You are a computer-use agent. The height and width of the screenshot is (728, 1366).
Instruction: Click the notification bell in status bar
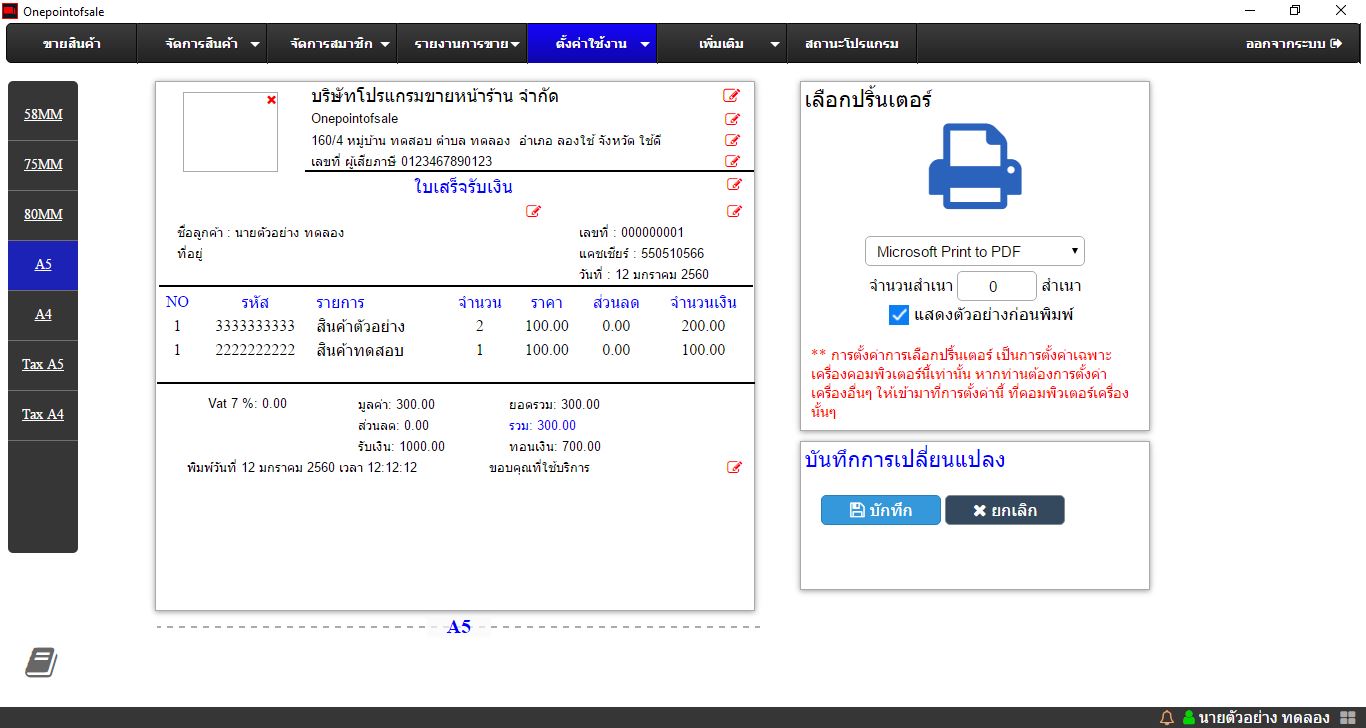click(x=1166, y=717)
